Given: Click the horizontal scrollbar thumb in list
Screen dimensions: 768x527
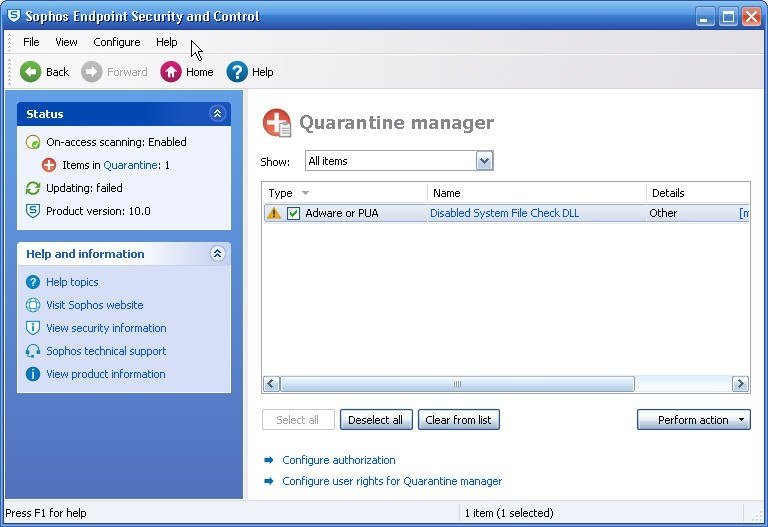Looking at the screenshot, I should pos(457,384).
